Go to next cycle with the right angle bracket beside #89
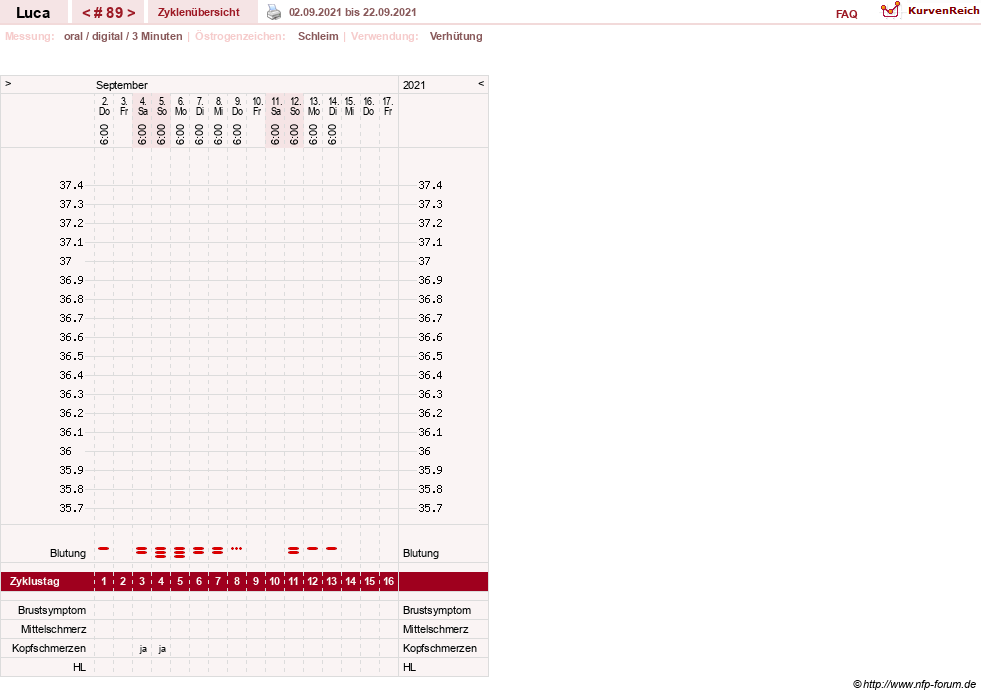981x696 pixels. [x=131, y=13]
